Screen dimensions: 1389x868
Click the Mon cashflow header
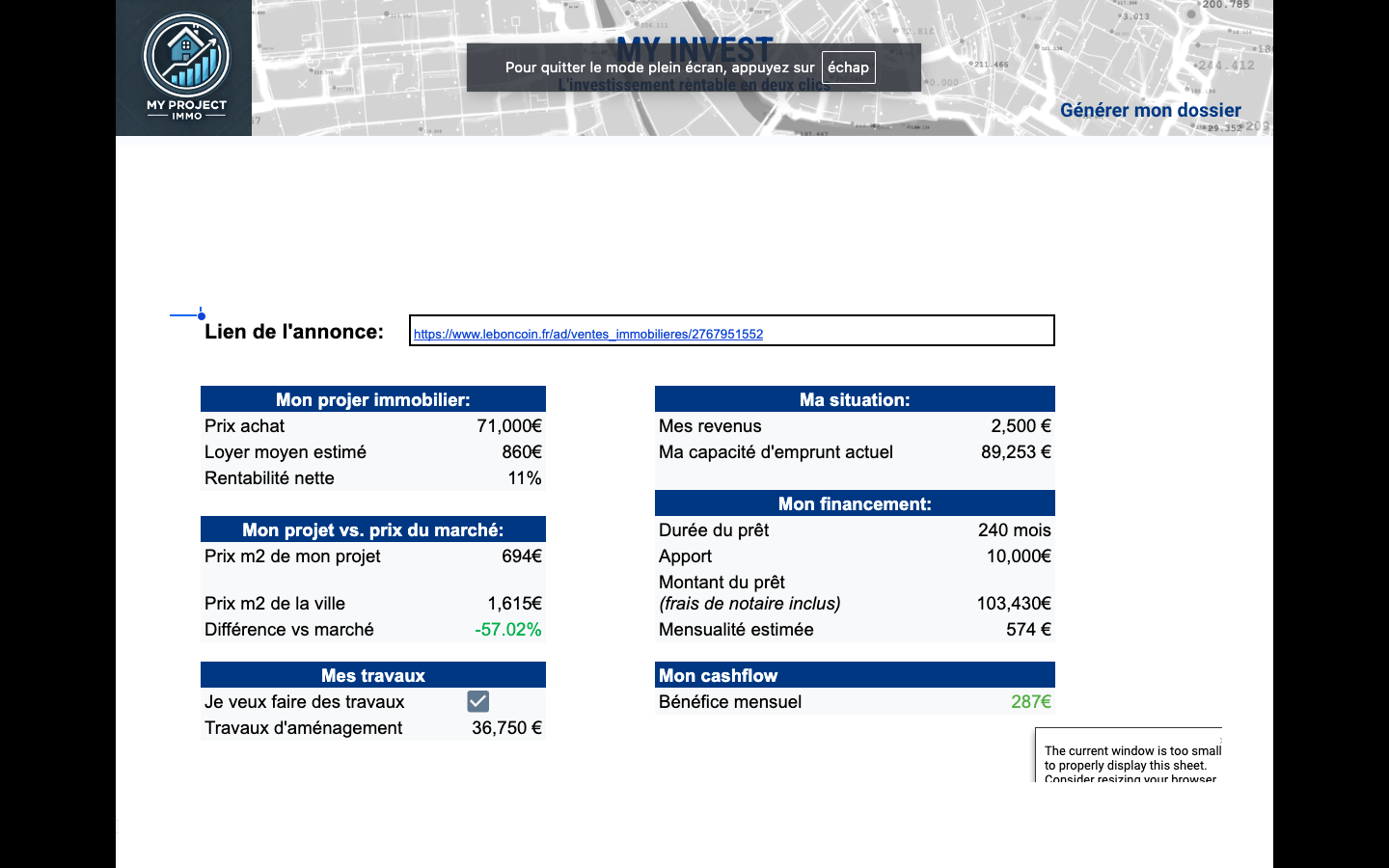tap(855, 675)
